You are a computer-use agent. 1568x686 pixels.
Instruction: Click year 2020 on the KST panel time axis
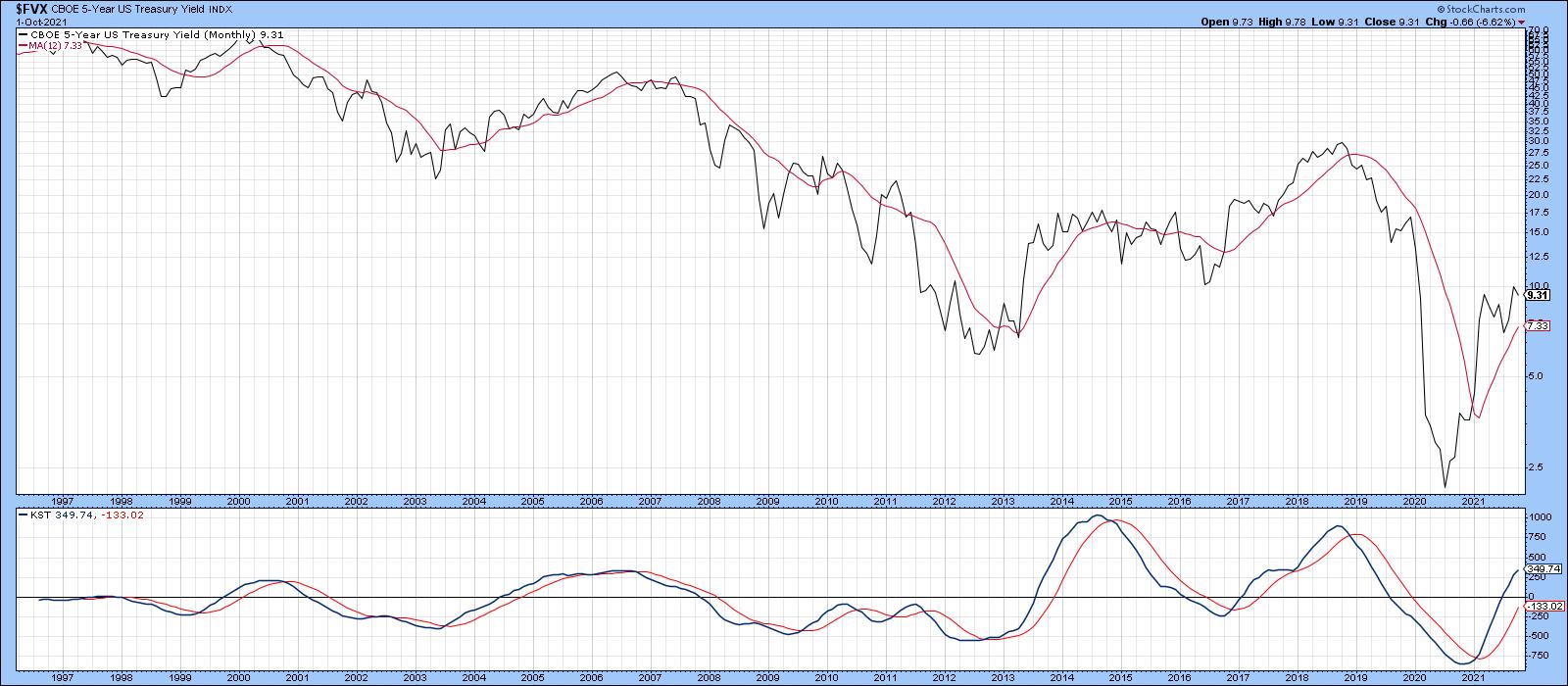(x=1414, y=676)
